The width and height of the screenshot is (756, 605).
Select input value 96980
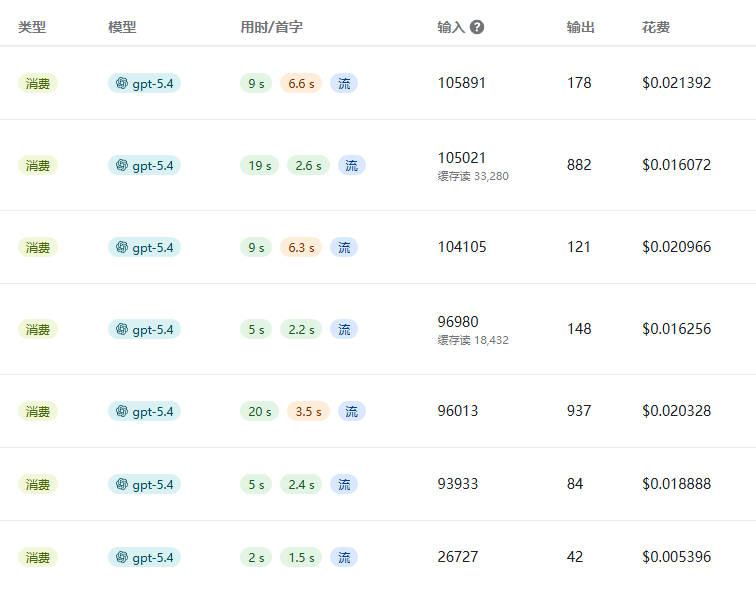coord(458,322)
